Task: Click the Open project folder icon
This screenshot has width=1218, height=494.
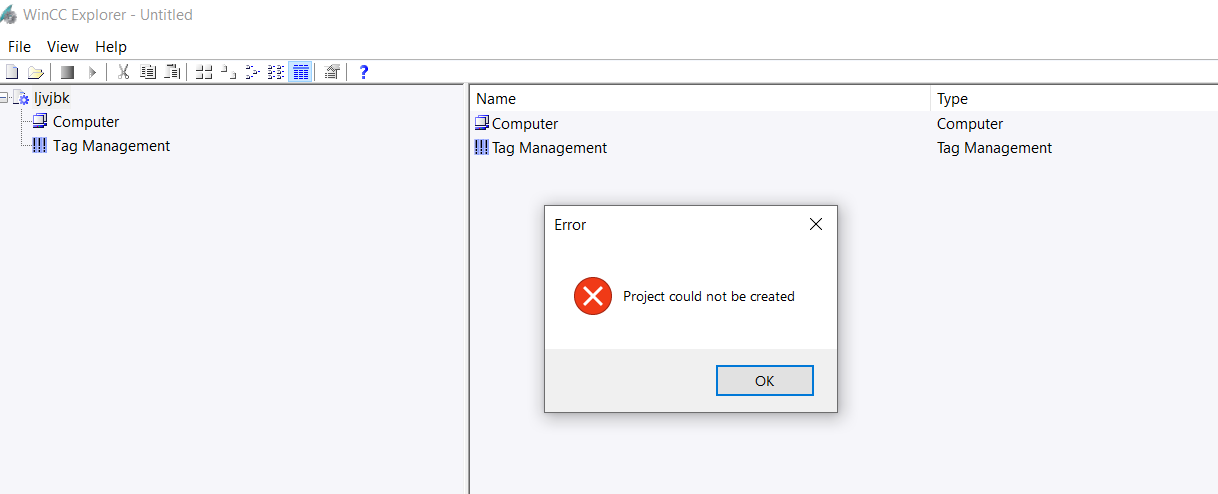Action: (35, 72)
